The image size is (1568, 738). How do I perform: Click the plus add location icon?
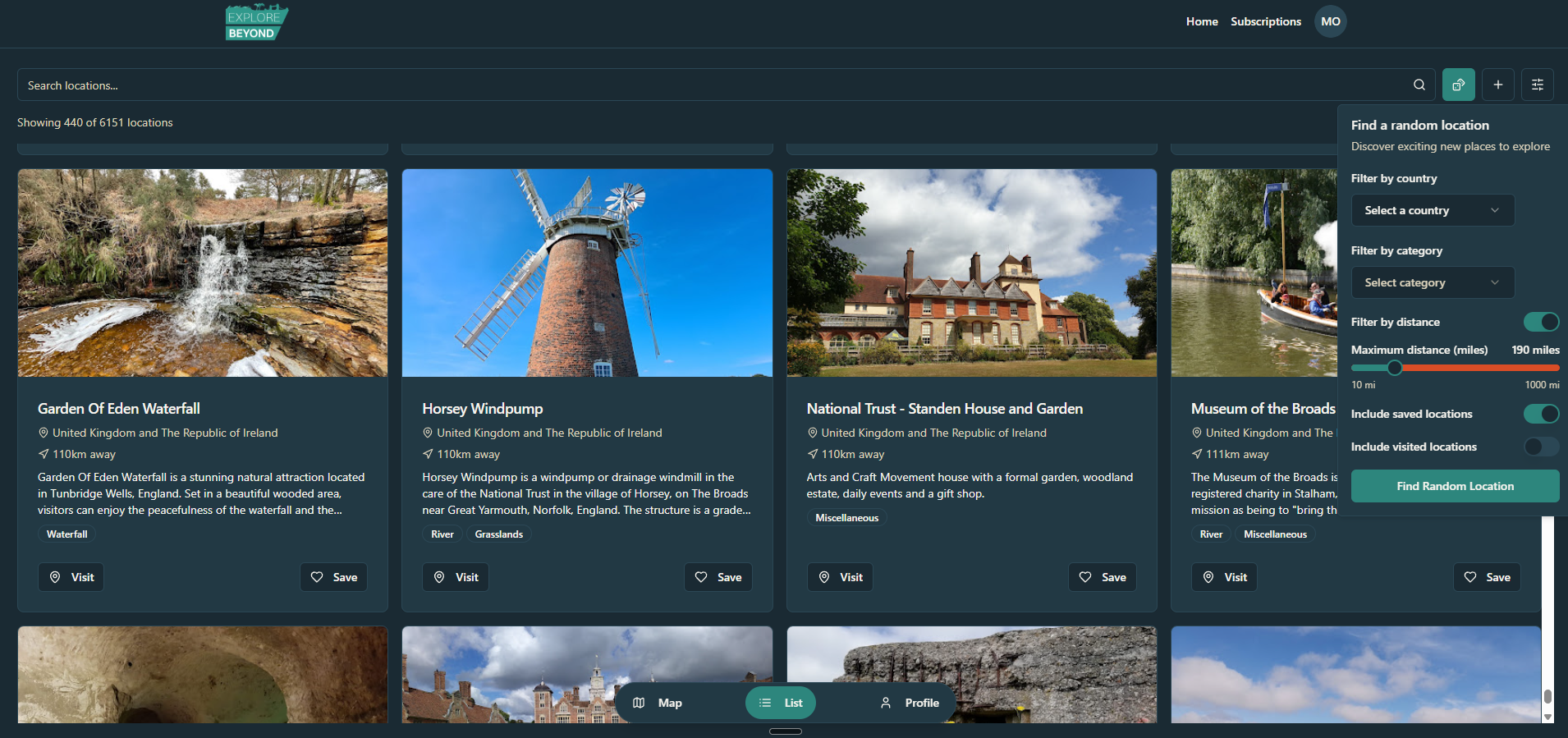pos(1497,85)
